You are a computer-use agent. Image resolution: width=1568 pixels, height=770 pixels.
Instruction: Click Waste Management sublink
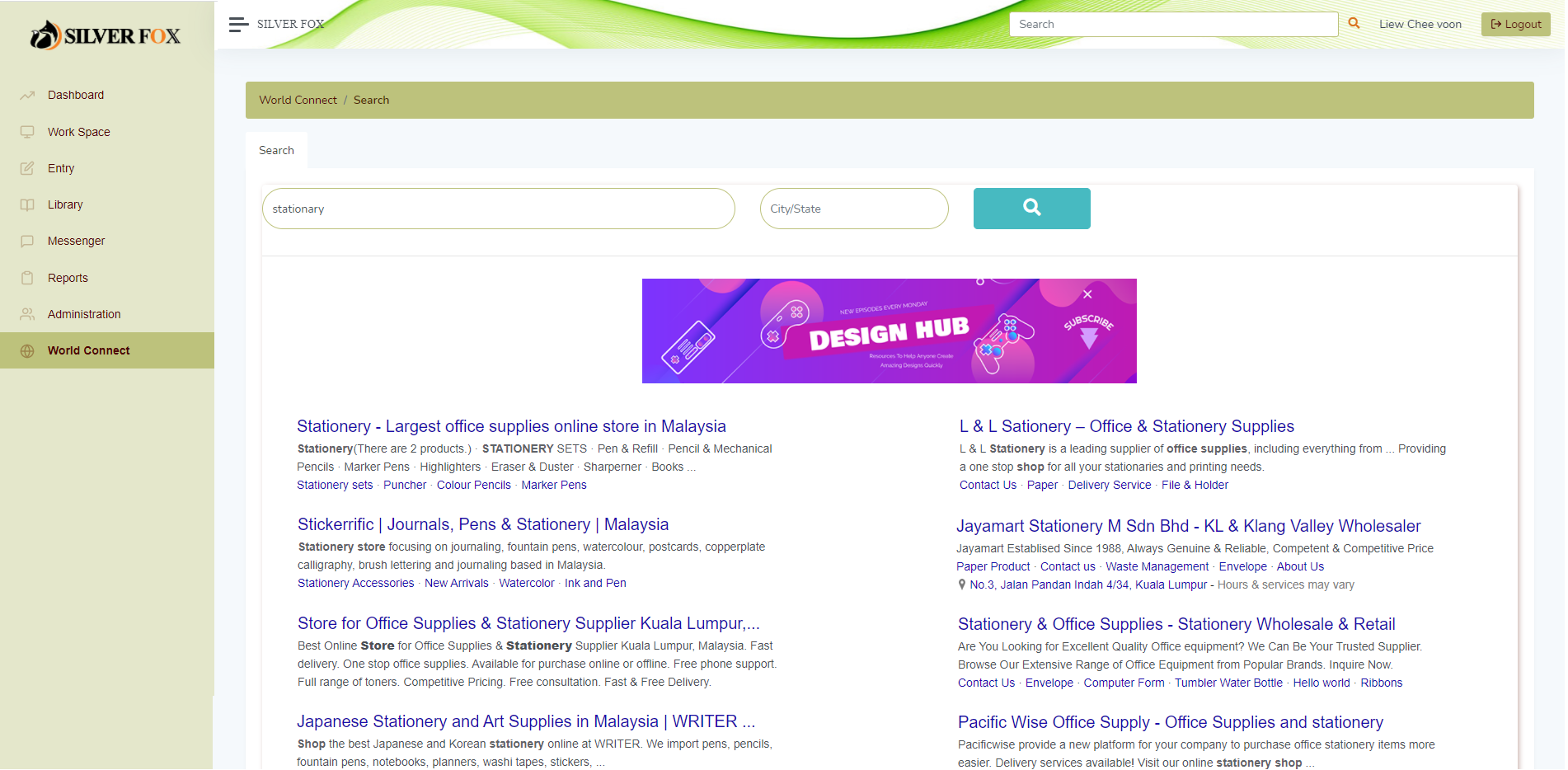1157,566
